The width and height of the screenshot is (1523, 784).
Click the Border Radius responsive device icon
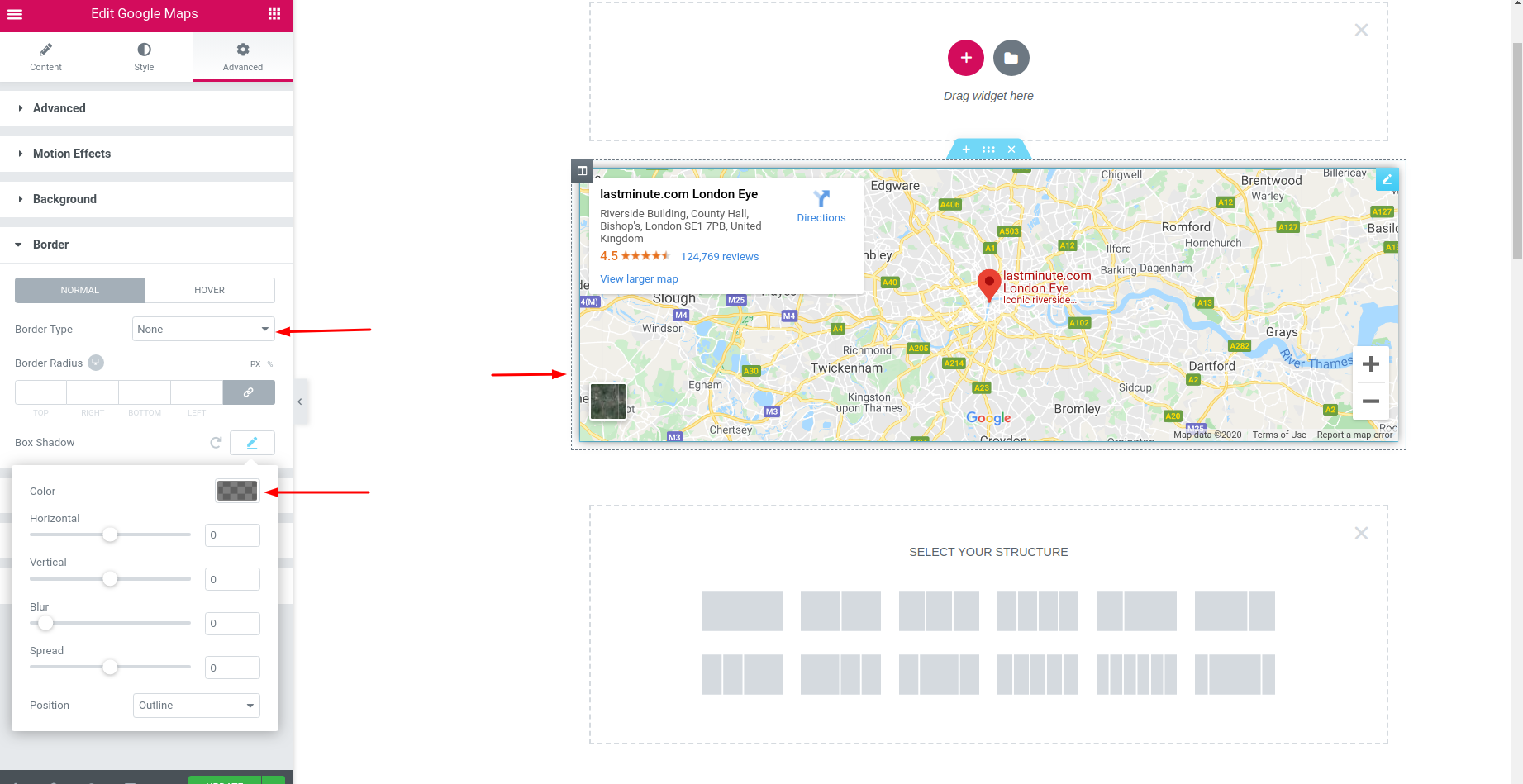click(96, 363)
